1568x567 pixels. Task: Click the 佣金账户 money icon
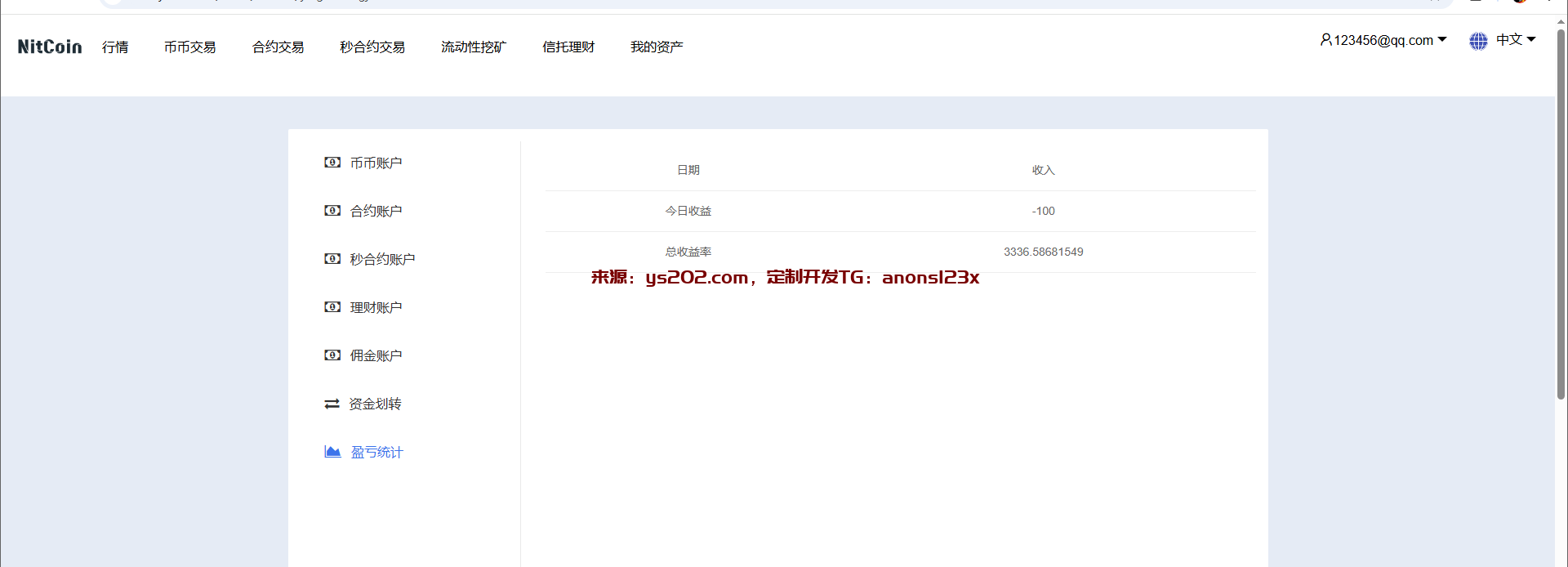332,355
